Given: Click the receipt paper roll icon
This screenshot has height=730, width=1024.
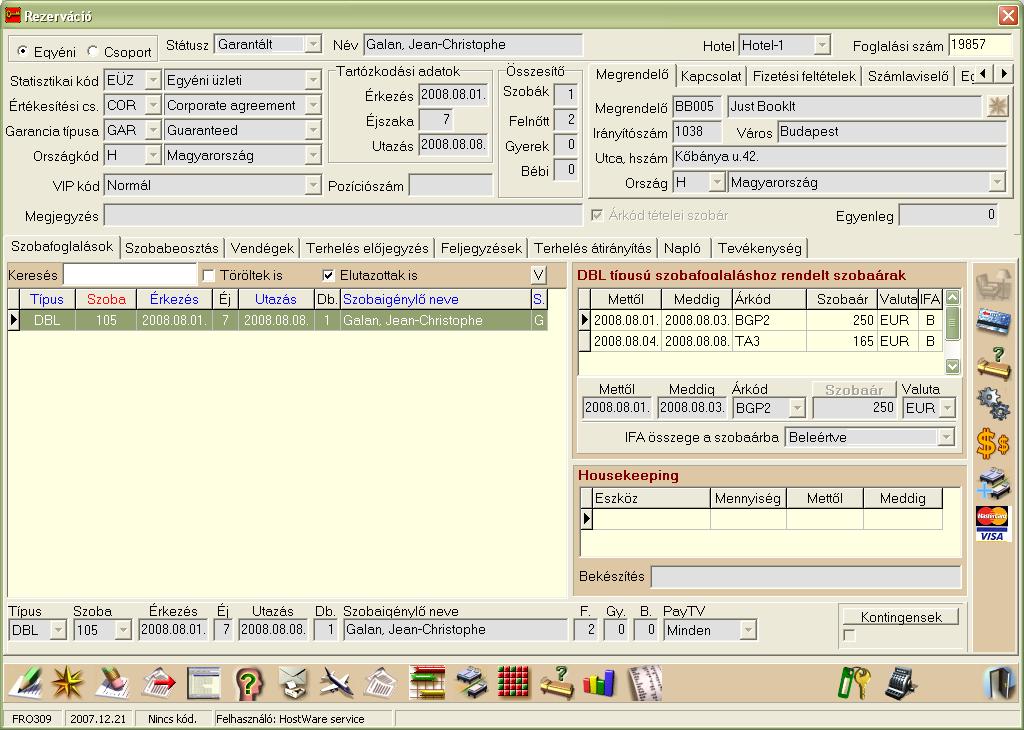Looking at the screenshot, I should (x=645, y=684).
